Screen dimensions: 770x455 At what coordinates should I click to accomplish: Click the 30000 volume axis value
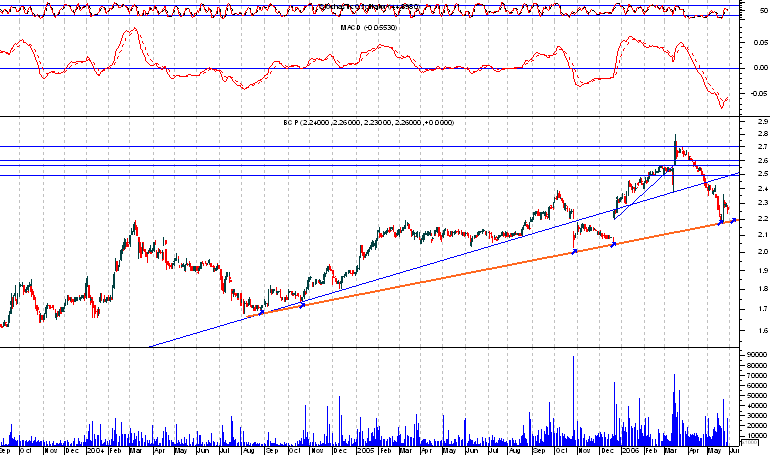pos(757,416)
